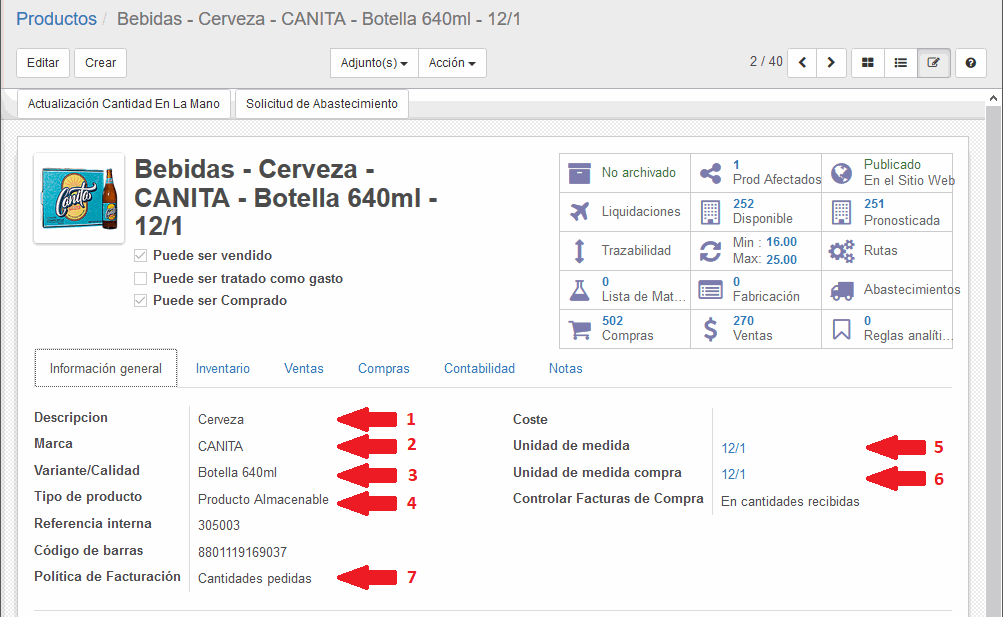Screen dimensions: 1003x617
Task: Click the Pronosticada building icon
Action: pyautogui.click(x=842, y=212)
